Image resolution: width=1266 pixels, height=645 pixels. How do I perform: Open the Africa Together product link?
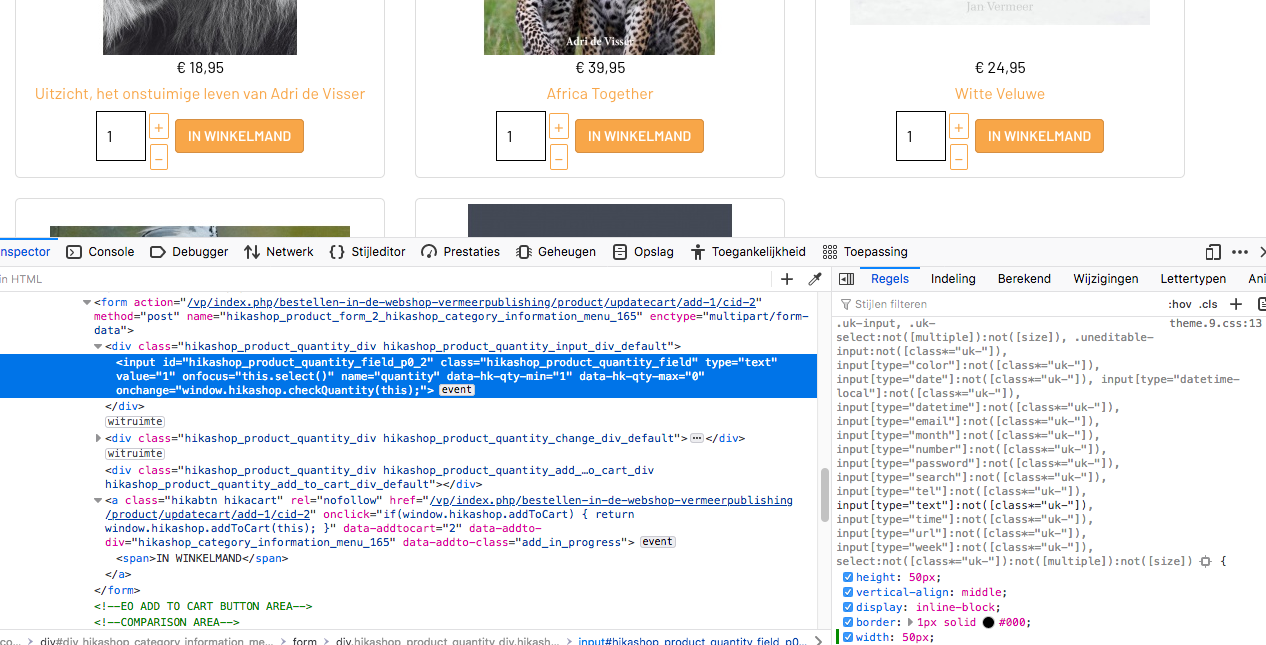point(600,94)
